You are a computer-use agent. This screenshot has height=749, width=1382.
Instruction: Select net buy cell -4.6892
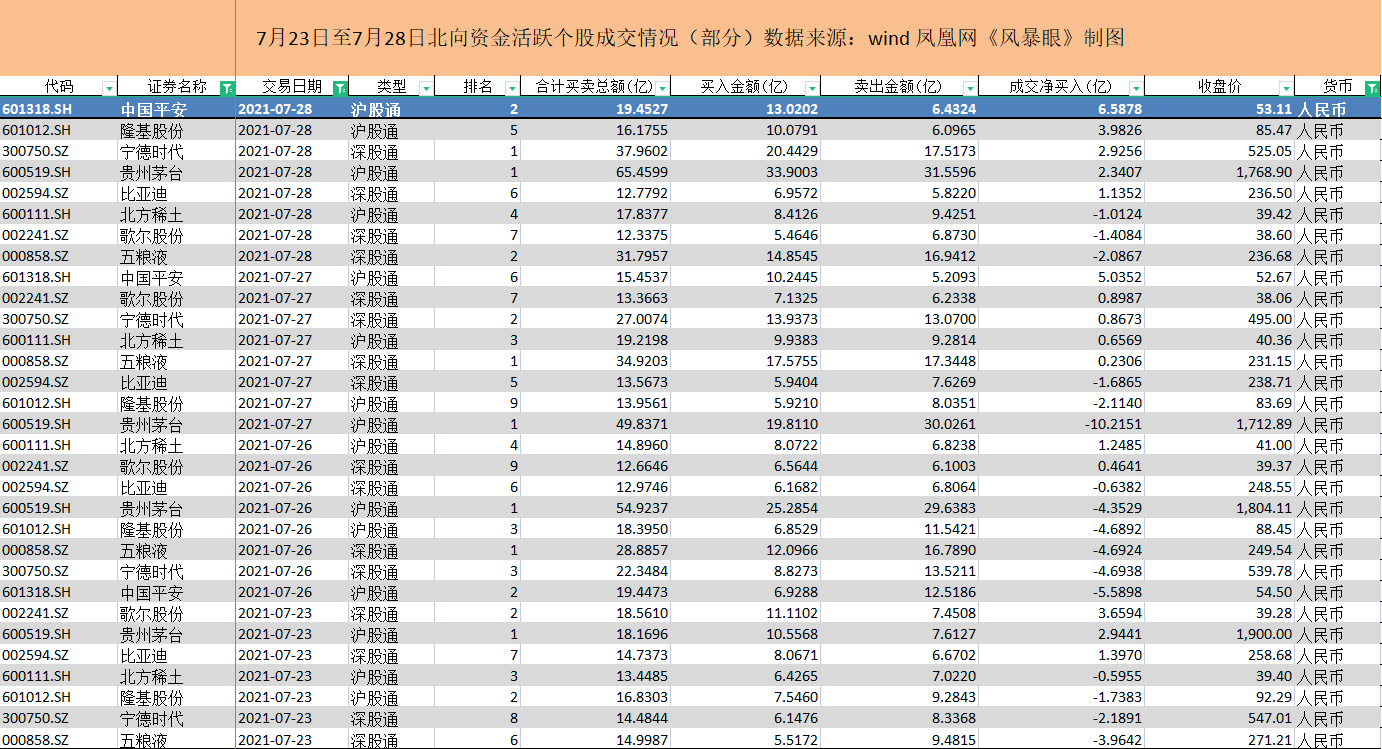click(1061, 529)
